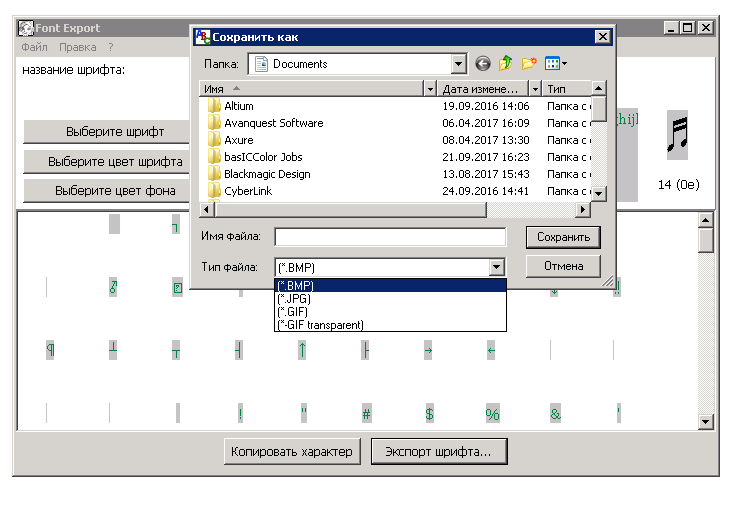
Task: Open the view menu icon
Action: tap(555, 63)
